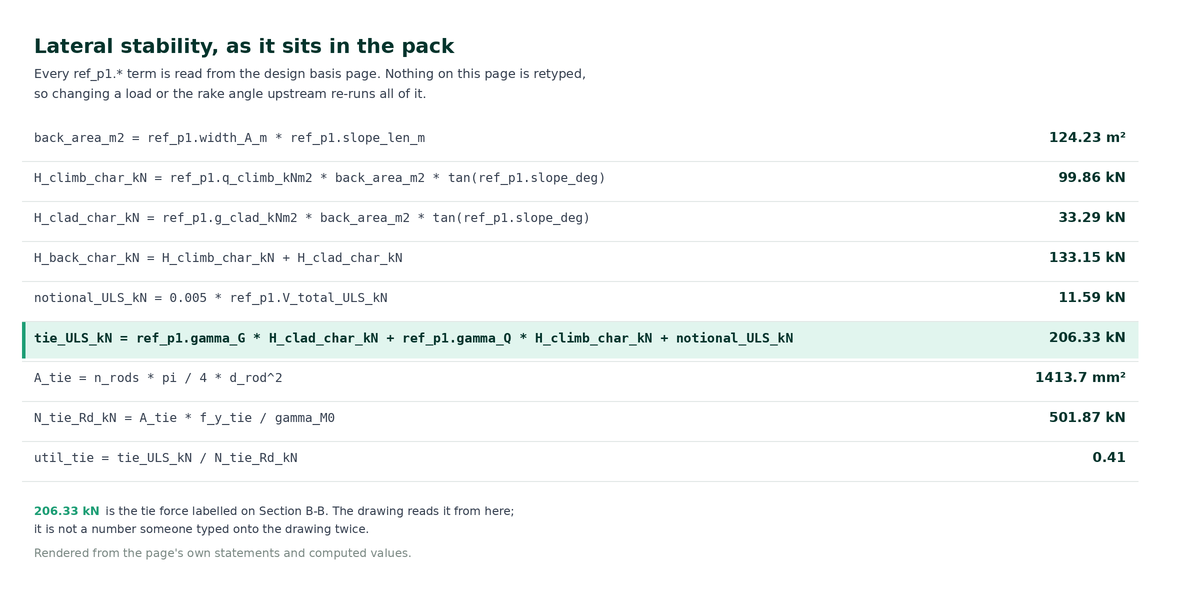Click the highlighted tie_ULS_kN formula
The image size is (1180, 602).
(413, 338)
